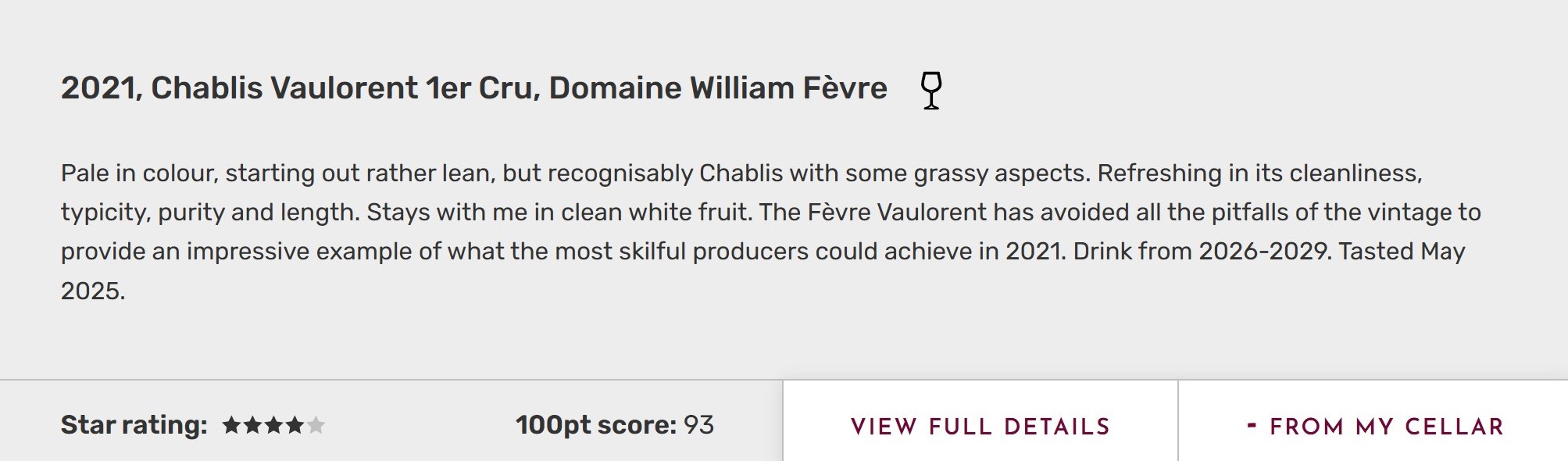Click the minus icon before From My Cellar
The image size is (1568, 461).
pos(1252,425)
